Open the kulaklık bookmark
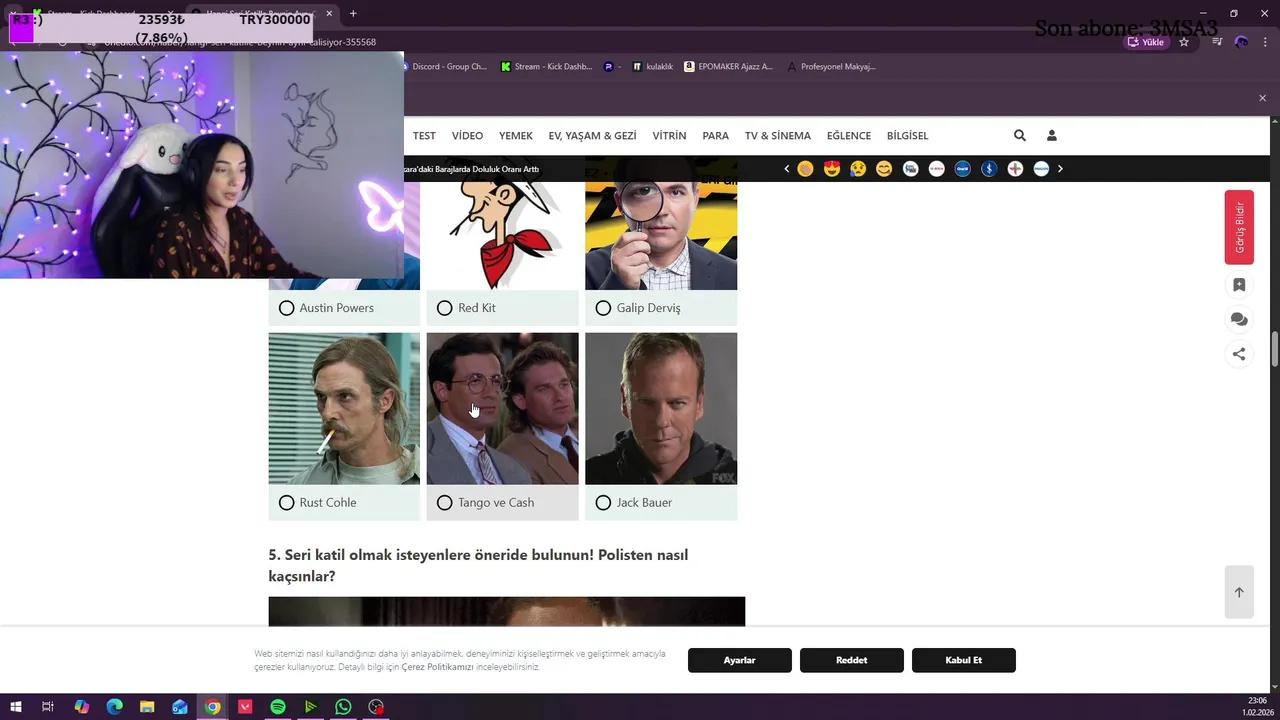This screenshot has width=1280, height=720. (x=653, y=67)
